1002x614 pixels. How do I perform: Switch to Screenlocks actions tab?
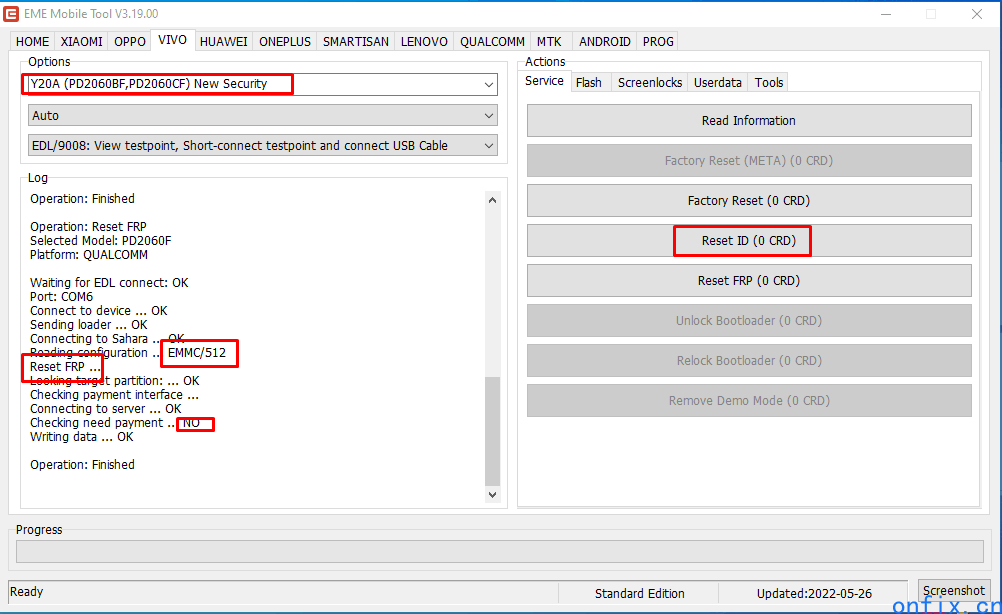(x=650, y=83)
